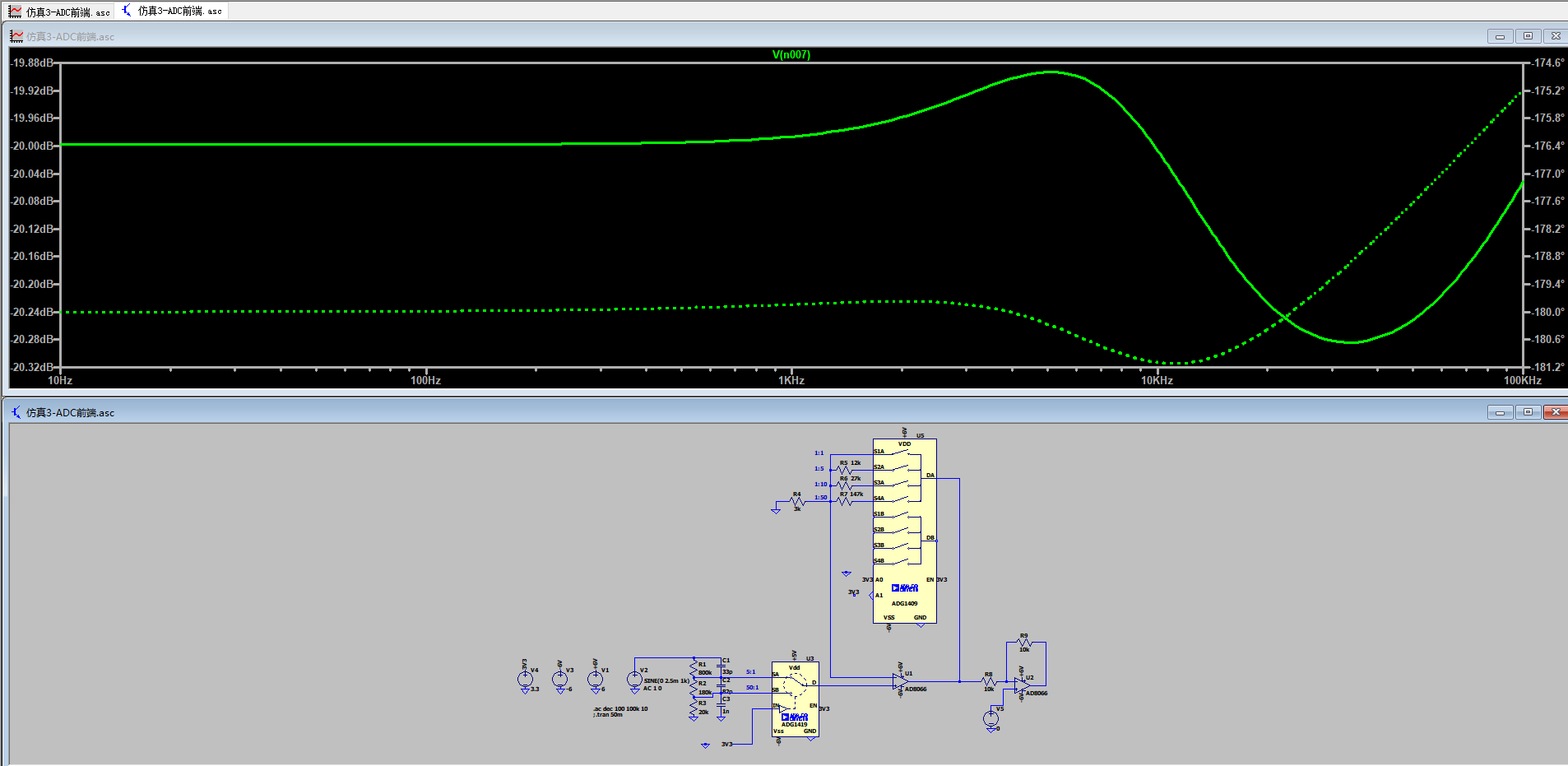Select resistor R3 symbol
This screenshot has height=766, width=1568.
(694, 707)
